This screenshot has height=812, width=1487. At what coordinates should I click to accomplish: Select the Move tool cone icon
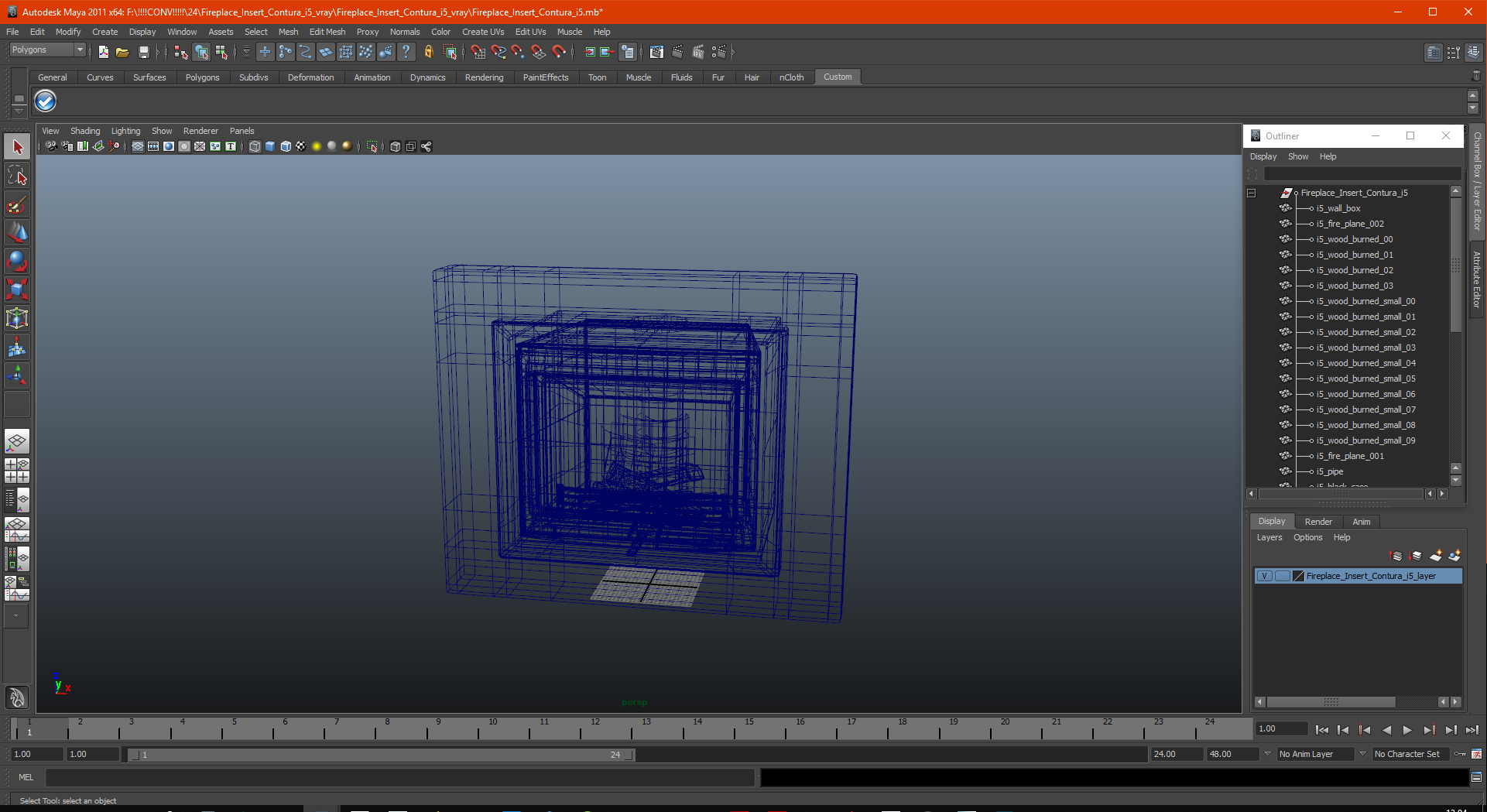17,232
